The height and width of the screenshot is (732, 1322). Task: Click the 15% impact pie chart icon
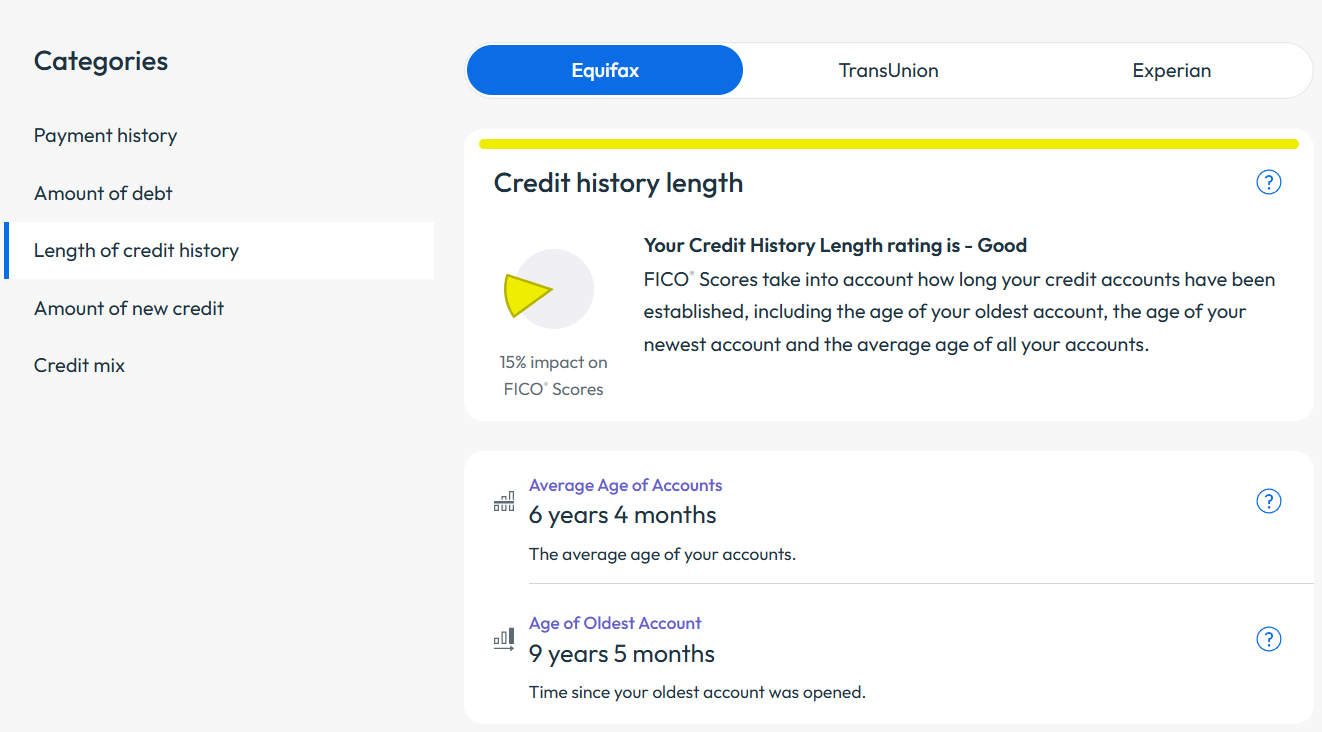point(552,288)
